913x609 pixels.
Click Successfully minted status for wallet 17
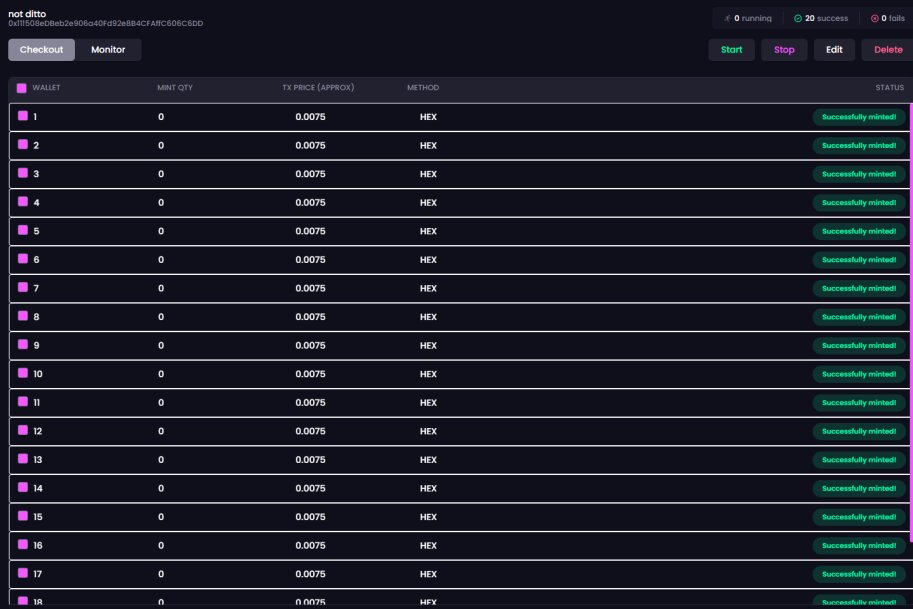(858, 574)
